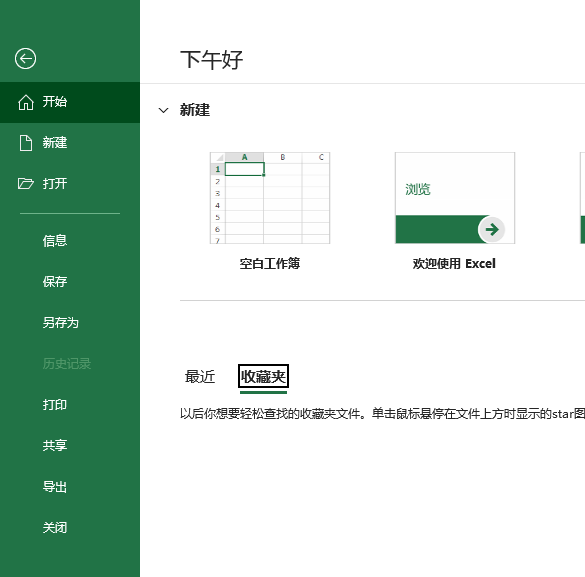Click the 打开 folder icon
The height and width of the screenshot is (577, 585).
(26, 184)
